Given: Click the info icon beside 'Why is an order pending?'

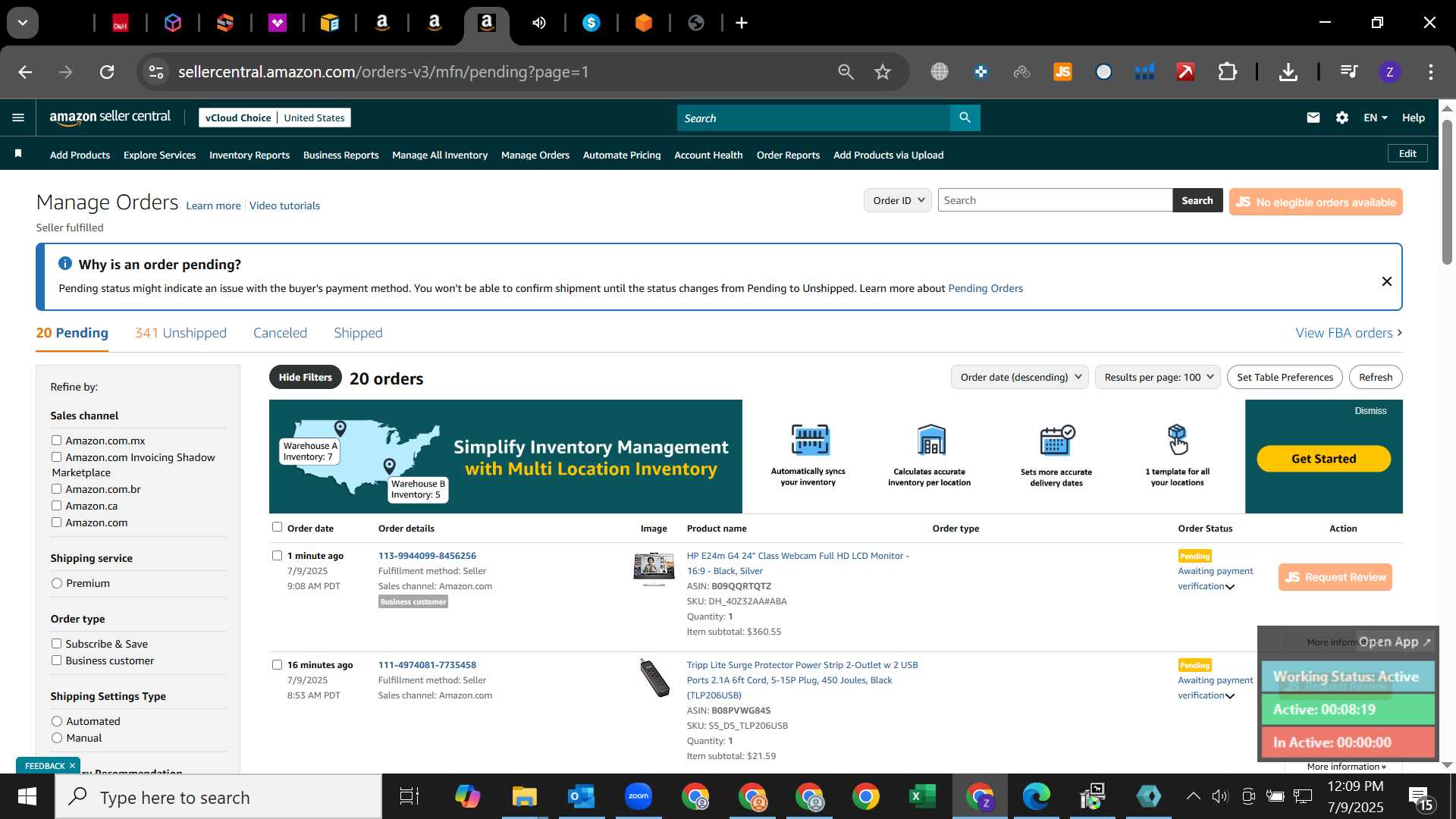Looking at the screenshot, I should (65, 264).
